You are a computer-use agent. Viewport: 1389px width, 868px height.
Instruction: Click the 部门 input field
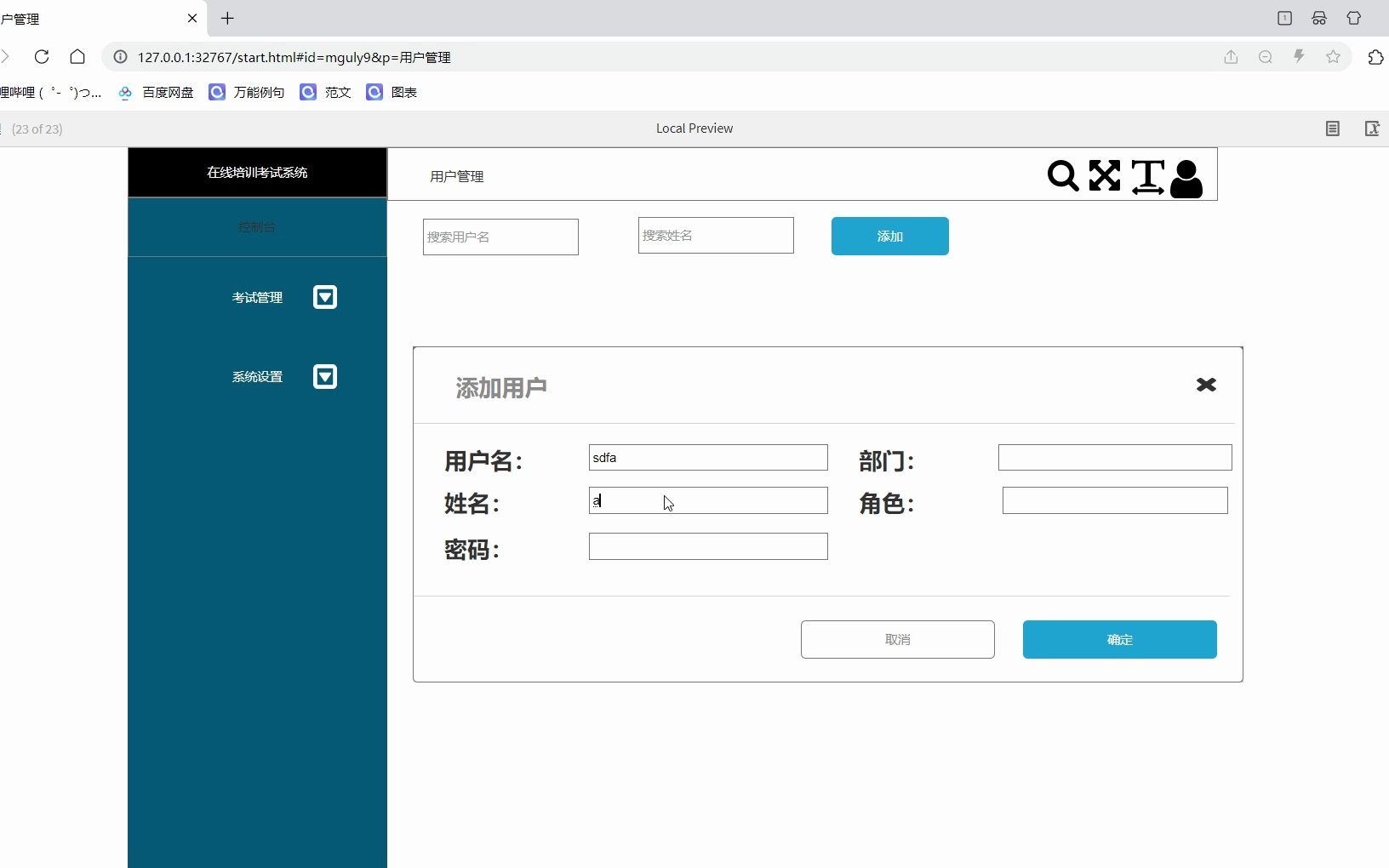tap(1115, 457)
